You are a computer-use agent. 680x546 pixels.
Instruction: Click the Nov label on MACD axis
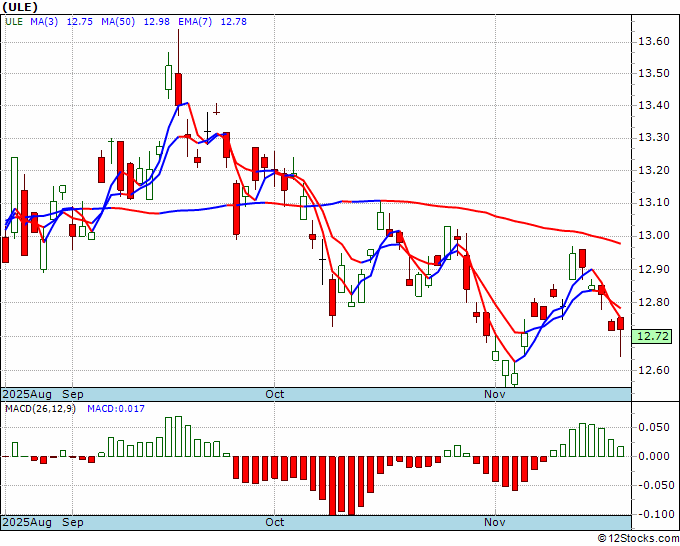point(495,522)
